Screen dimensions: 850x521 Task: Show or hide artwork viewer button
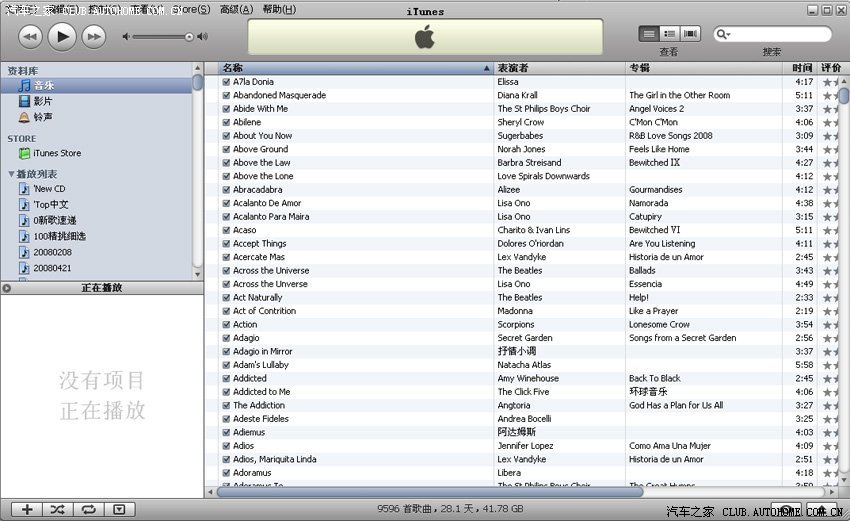(x=119, y=509)
